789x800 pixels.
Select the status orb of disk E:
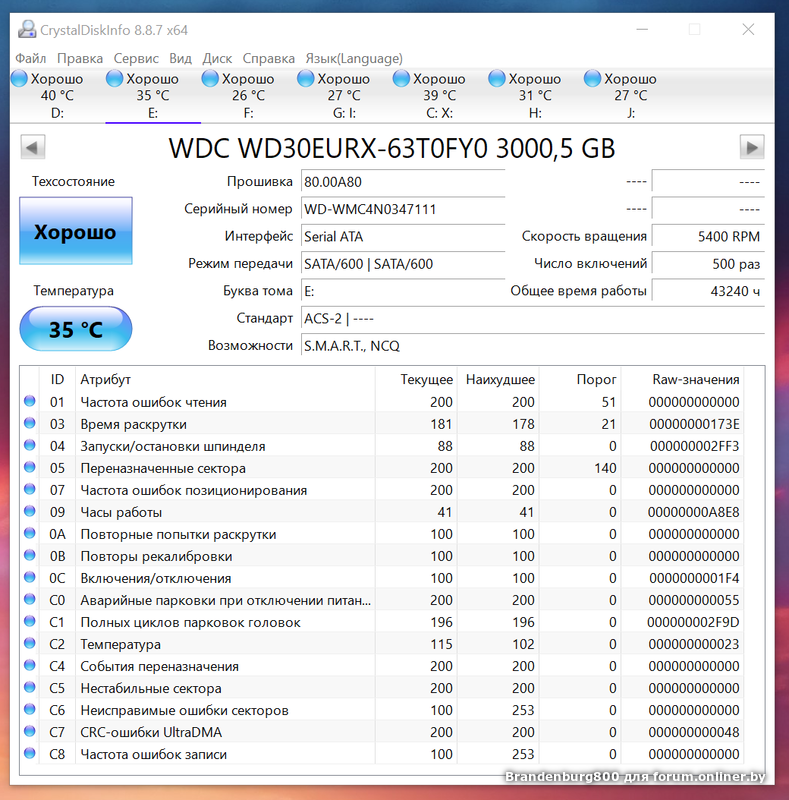pos(114,79)
